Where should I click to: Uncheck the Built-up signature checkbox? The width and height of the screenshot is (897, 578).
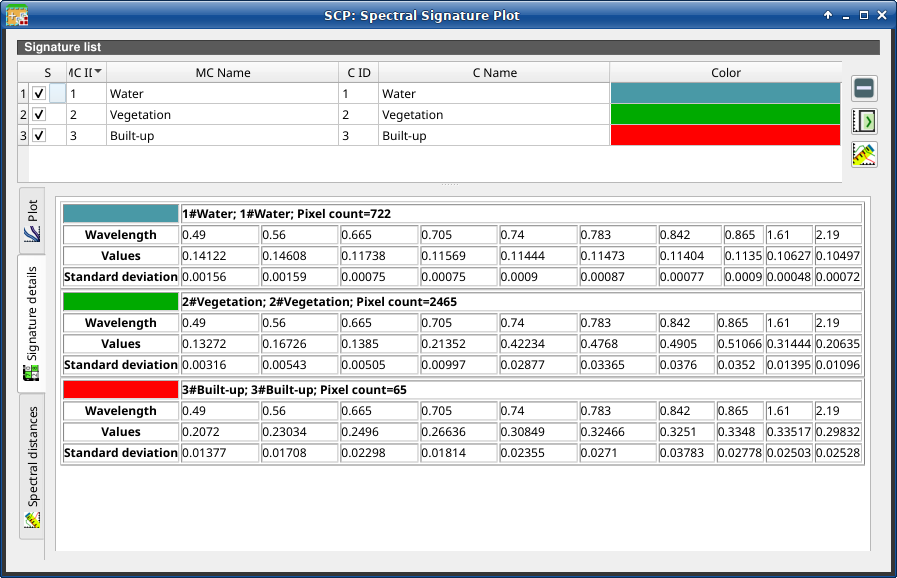tap(39, 136)
